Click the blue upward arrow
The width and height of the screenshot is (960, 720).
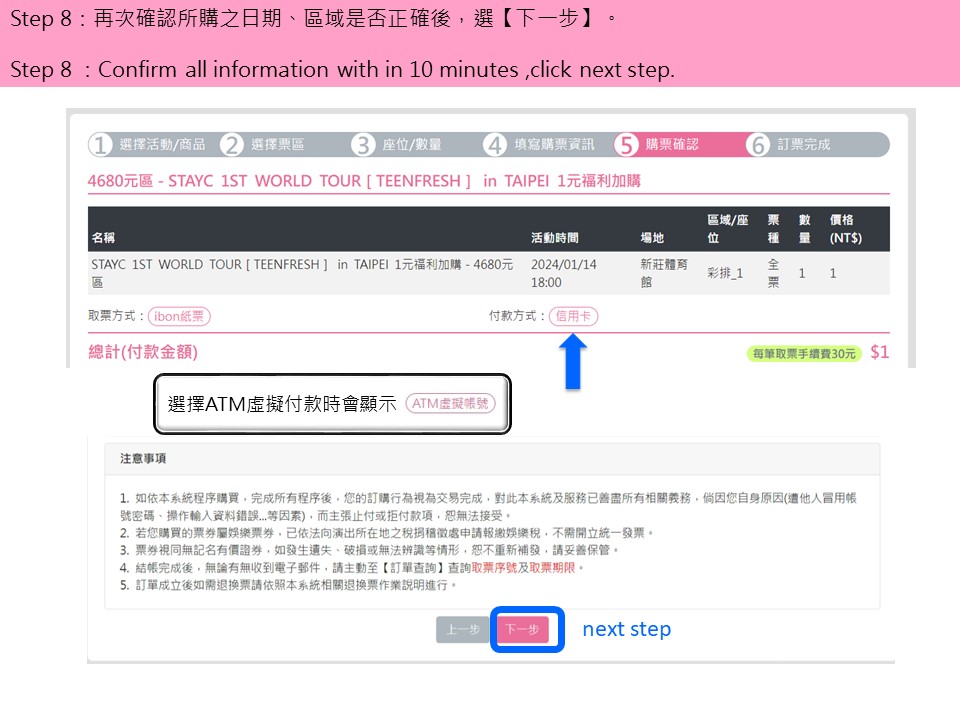575,361
